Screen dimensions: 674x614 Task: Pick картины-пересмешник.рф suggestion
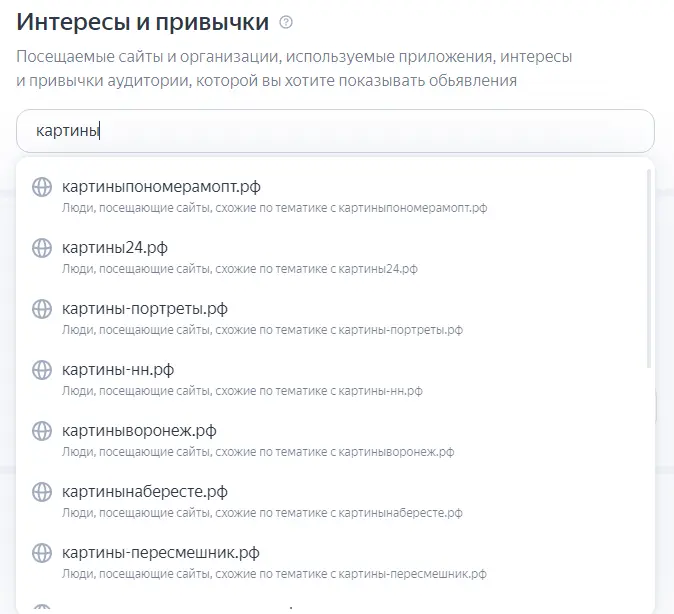pos(160,552)
